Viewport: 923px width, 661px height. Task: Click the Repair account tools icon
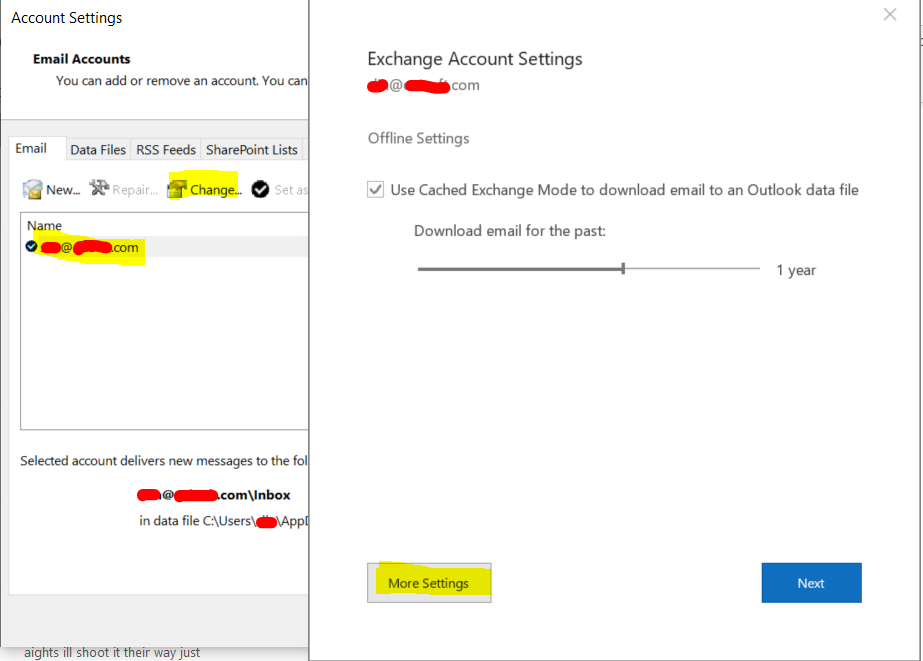[x=99, y=189]
